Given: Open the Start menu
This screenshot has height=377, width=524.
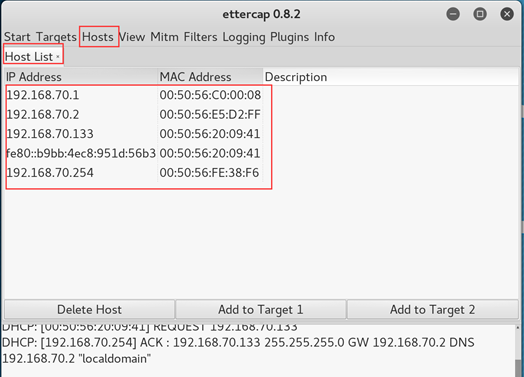Looking at the screenshot, I should tap(17, 37).
